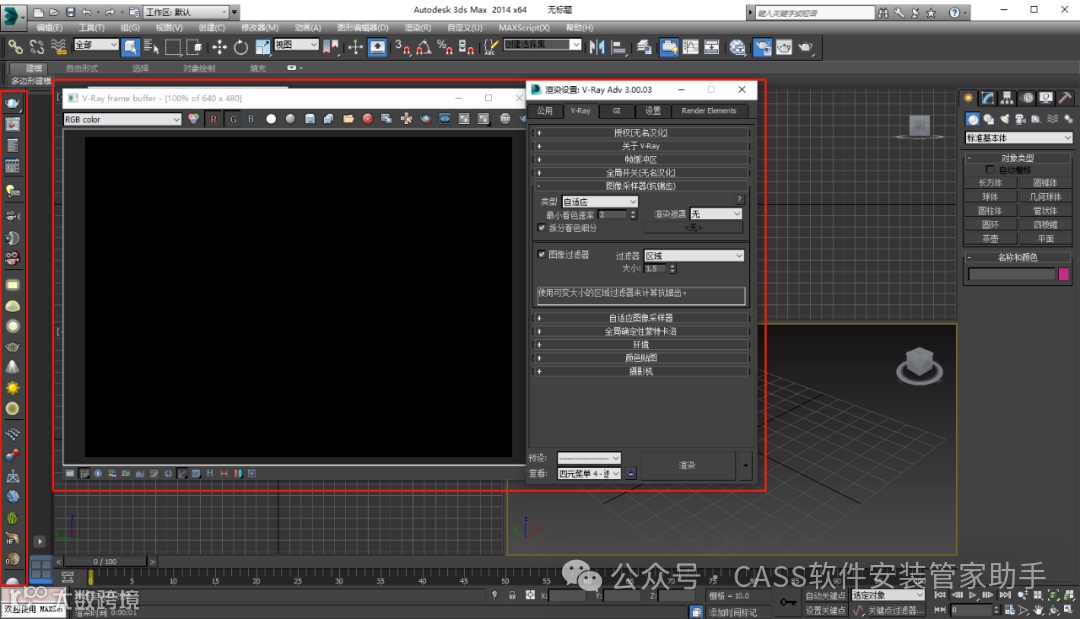Expand the 摄影机 rollout
The image size is (1080, 619).
coord(641,371)
